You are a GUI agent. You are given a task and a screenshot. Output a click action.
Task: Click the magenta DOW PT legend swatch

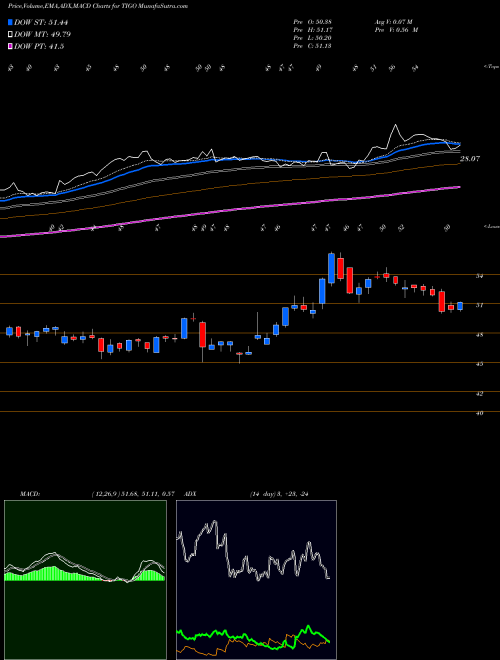tap(11, 47)
